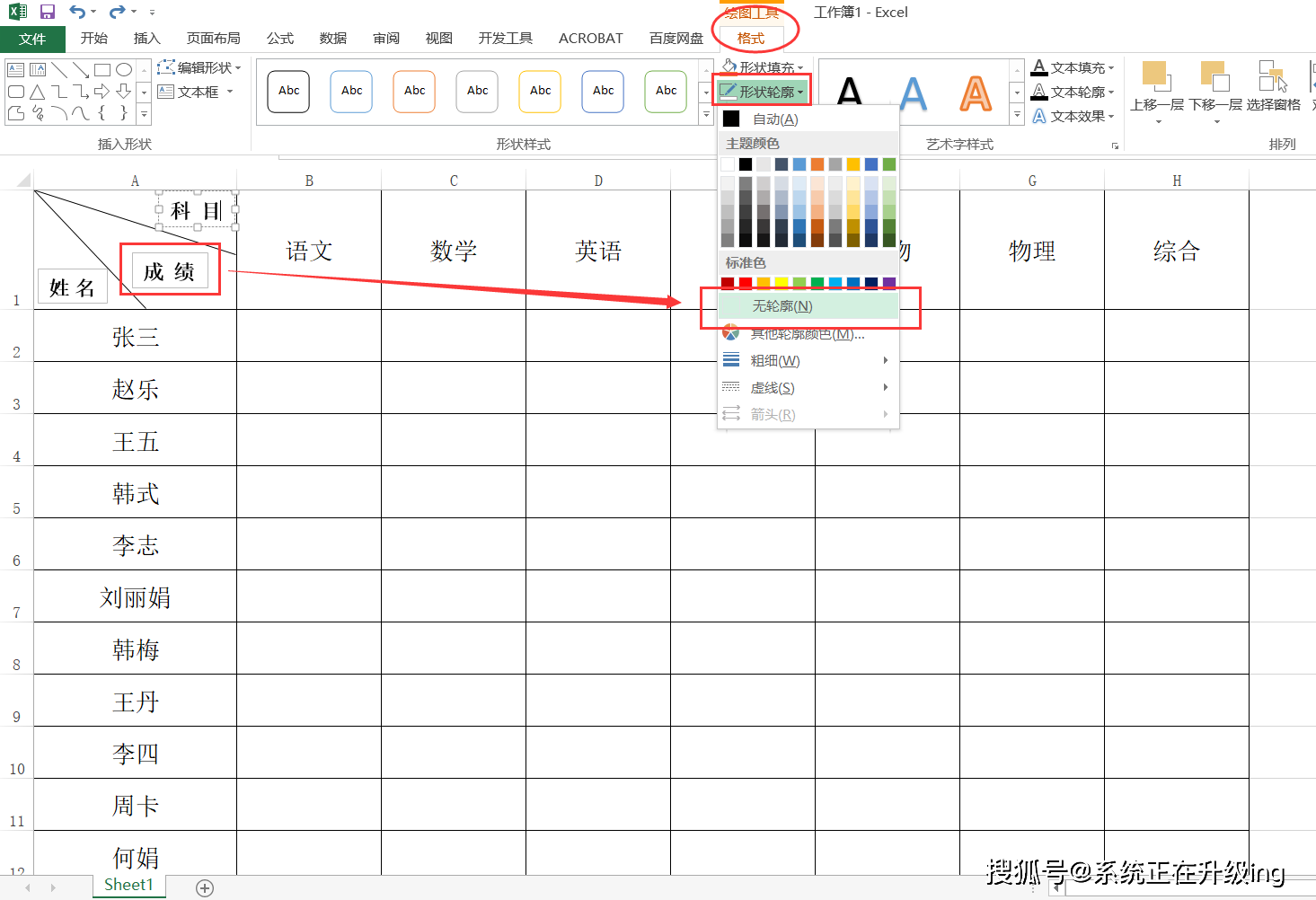Switch to the Formulas (公式) tab

[x=279, y=39]
